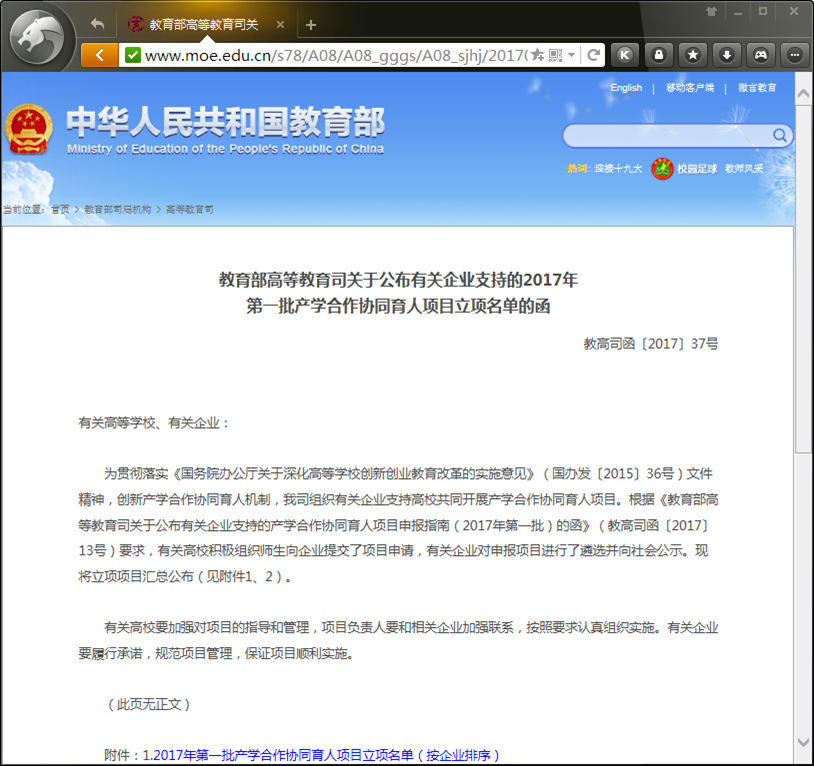Image resolution: width=814 pixels, height=766 pixels.
Task: Select the 教育部高等教育司关 browser tab
Action: pyautogui.click(x=206, y=24)
